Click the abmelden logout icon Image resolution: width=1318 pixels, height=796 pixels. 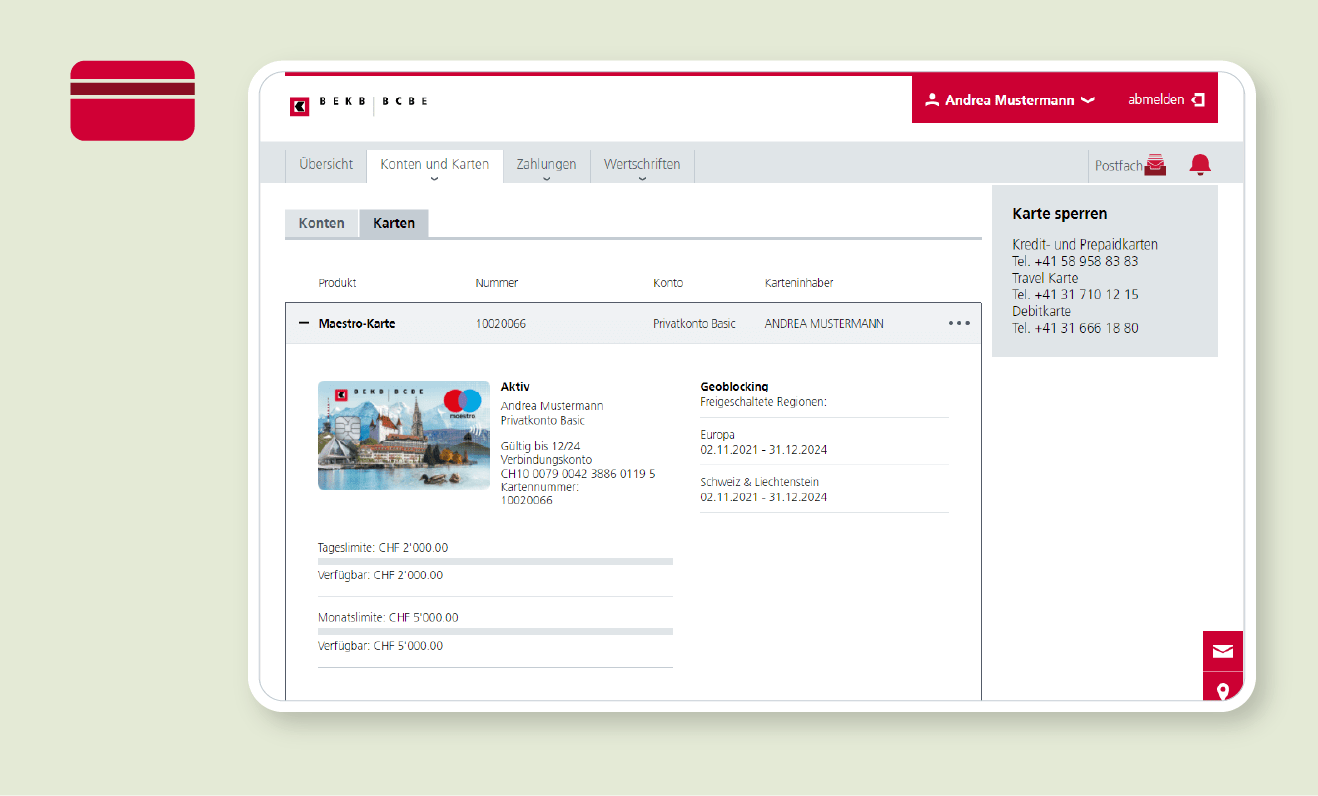[1198, 100]
